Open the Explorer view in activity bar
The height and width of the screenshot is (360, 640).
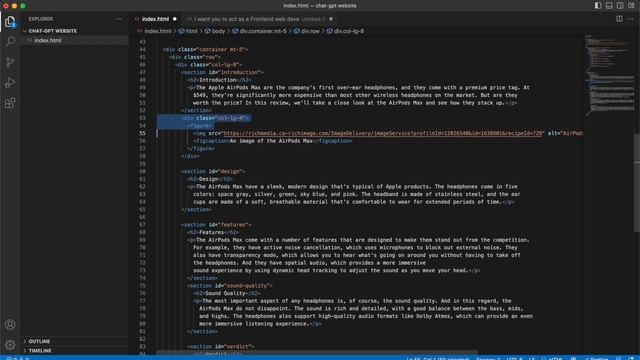(x=10, y=21)
